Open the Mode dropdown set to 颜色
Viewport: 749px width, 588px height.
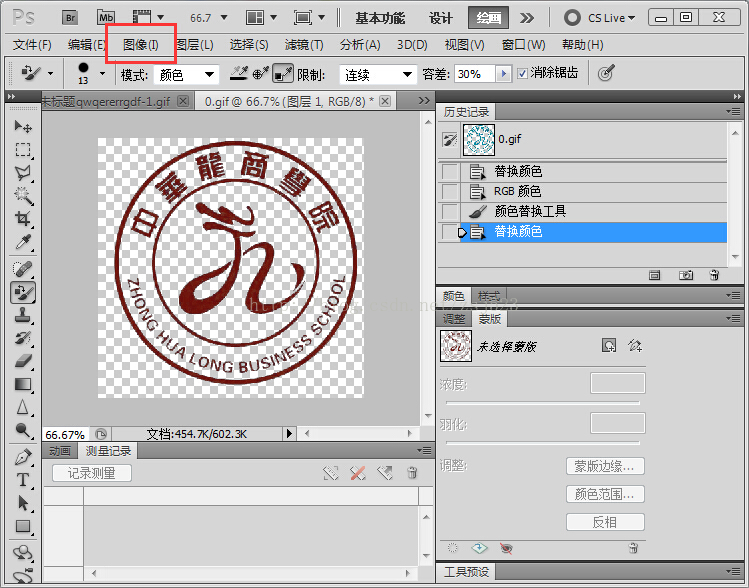(186, 75)
